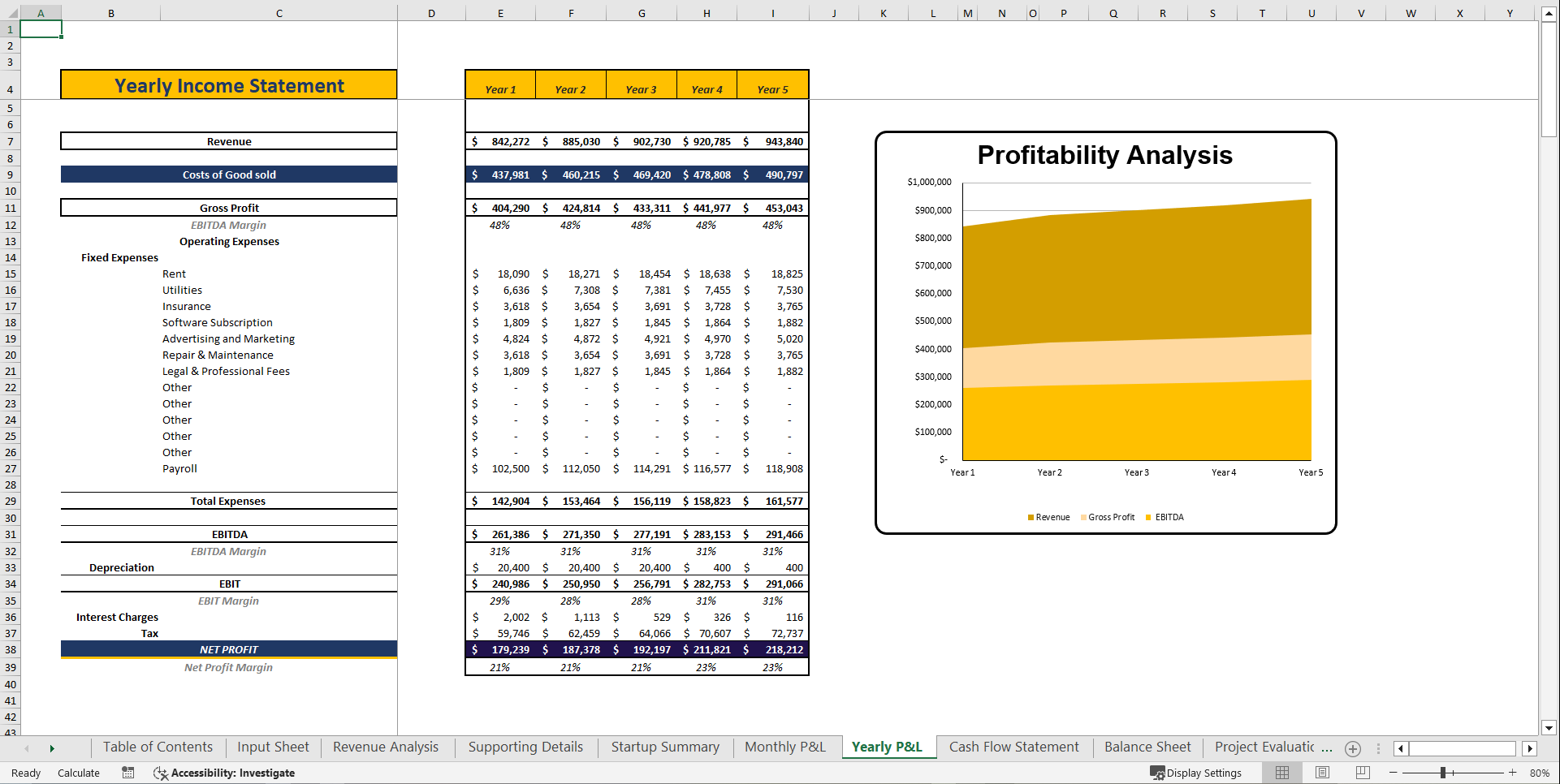The image size is (1560, 784).
Task: Go to the Balance Sheet tab
Action: 1147,747
